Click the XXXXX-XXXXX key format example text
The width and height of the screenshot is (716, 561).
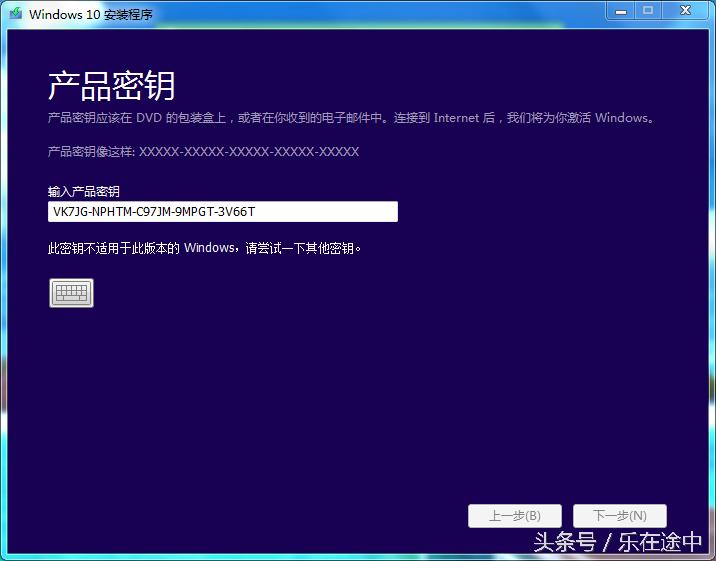249,152
